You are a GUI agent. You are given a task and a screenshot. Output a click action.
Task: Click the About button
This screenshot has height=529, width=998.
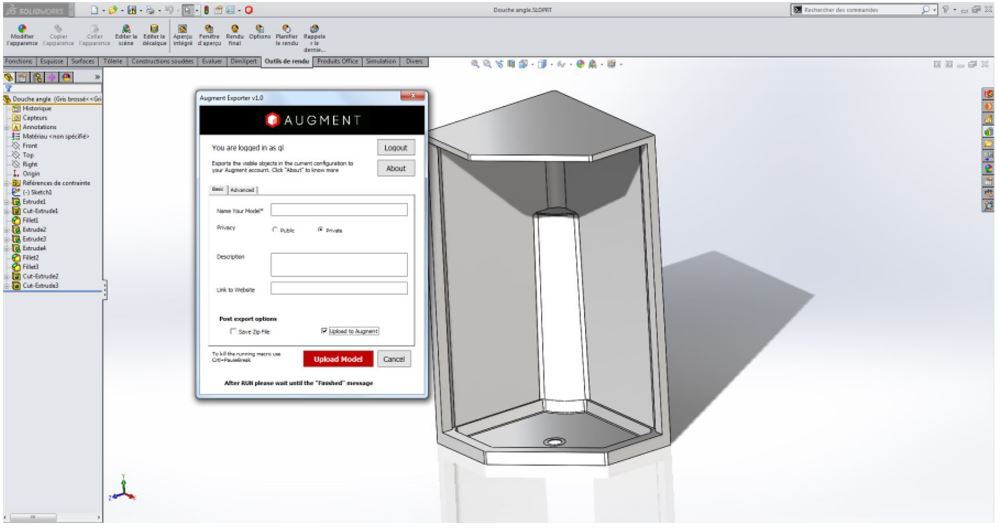point(395,169)
